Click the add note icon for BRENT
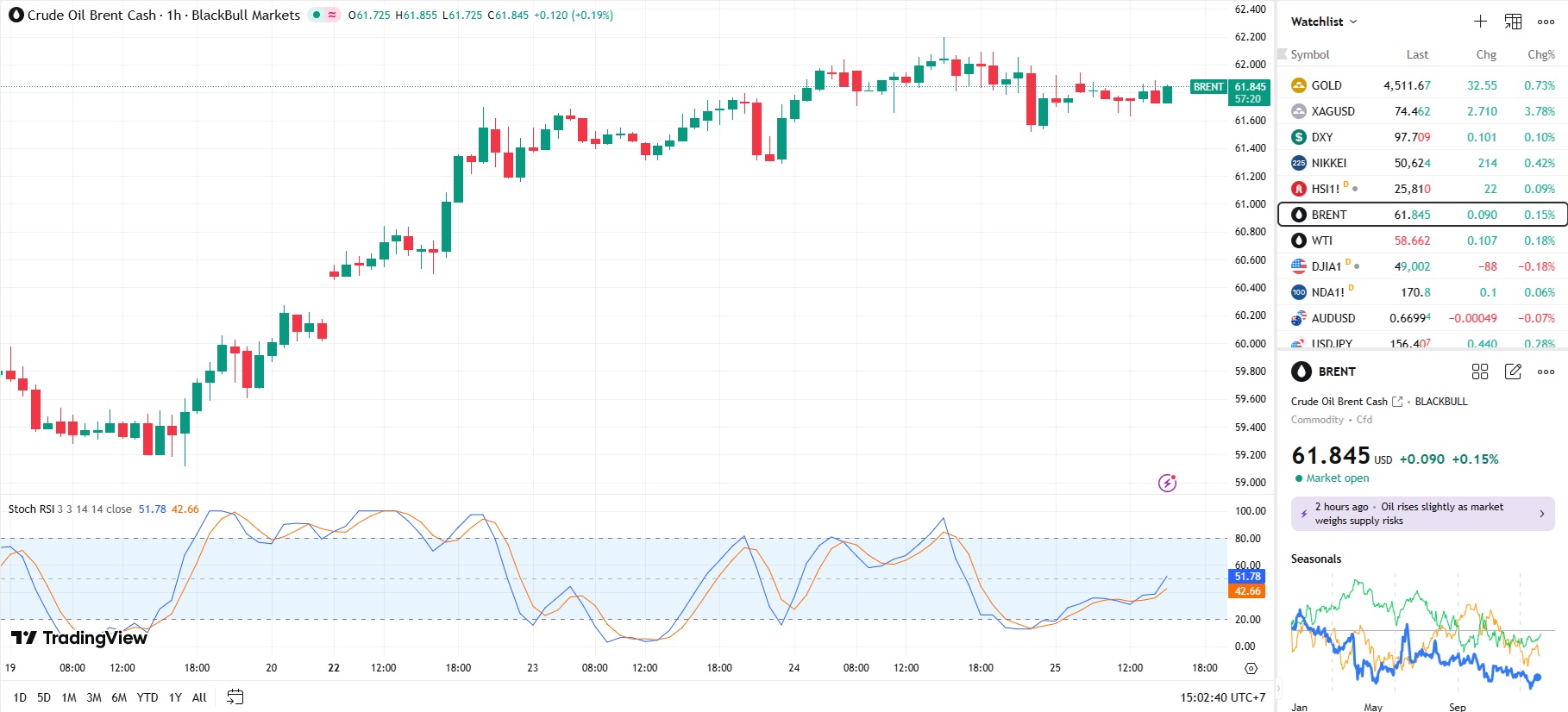 point(1513,372)
